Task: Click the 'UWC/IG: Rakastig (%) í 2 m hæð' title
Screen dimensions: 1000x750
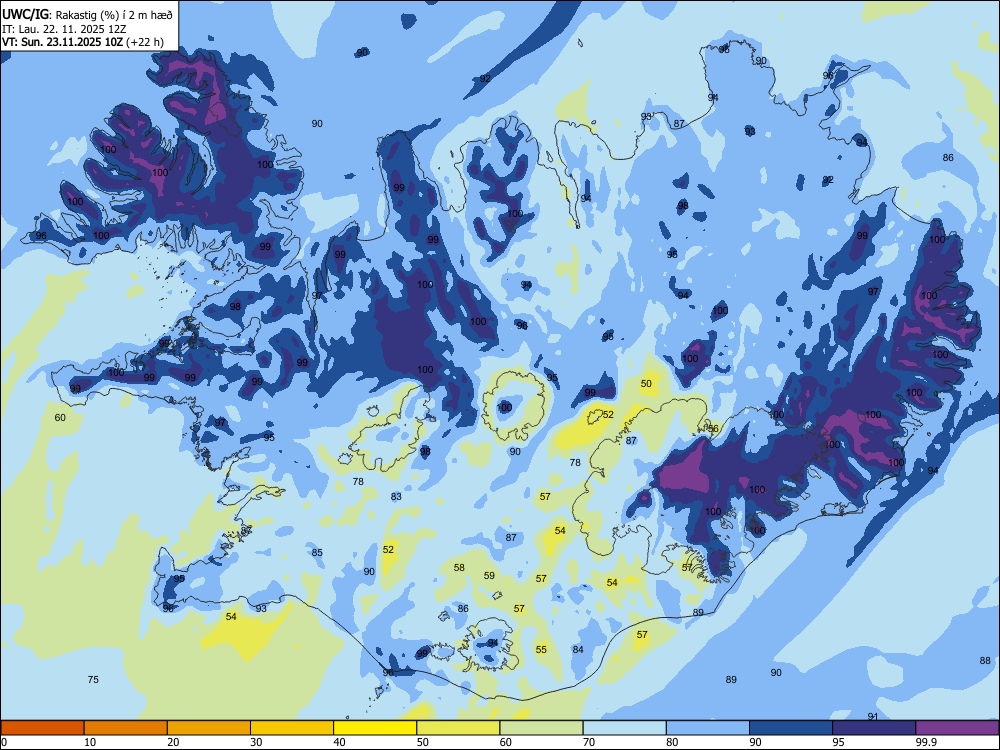Action: (x=87, y=13)
